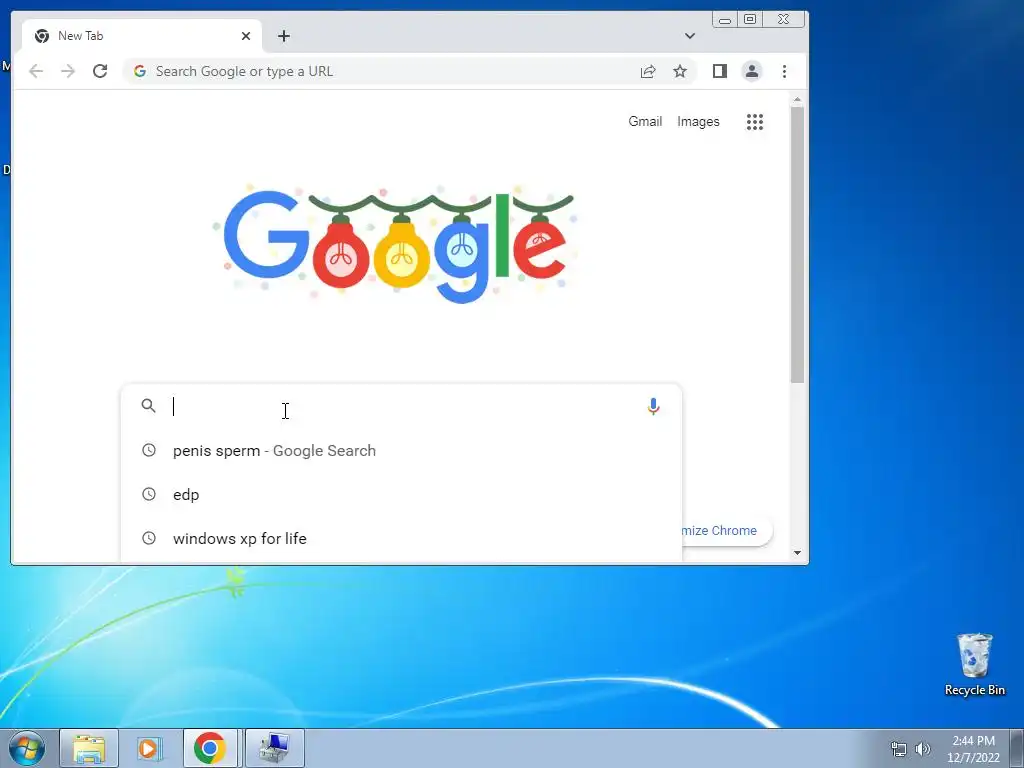Viewport: 1024px width, 768px height.
Task: Open the Gmail link
Action: click(645, 121)
